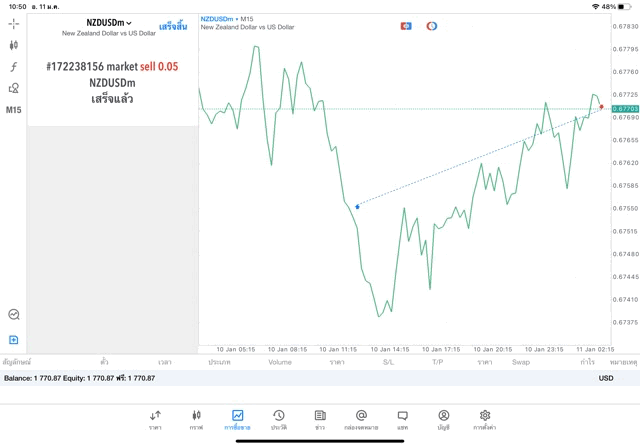640x447 pixels.
Task: Open the บัญชี accounts tab
Action: click(443, 420)
